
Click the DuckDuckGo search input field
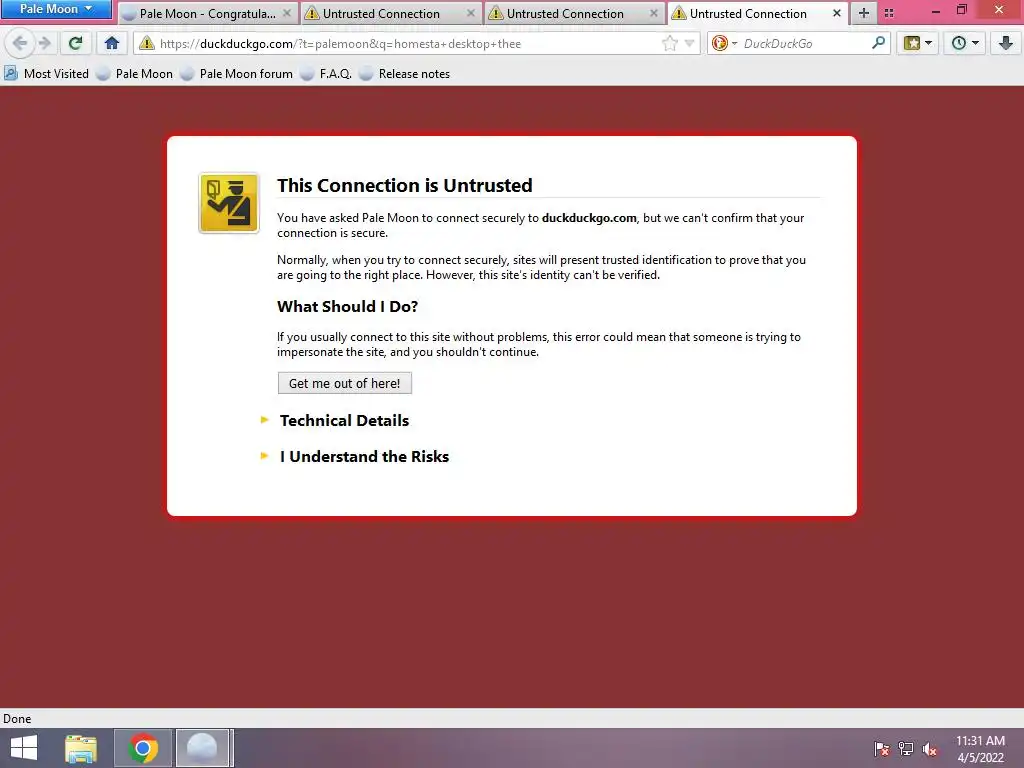(x=805, y=44)
